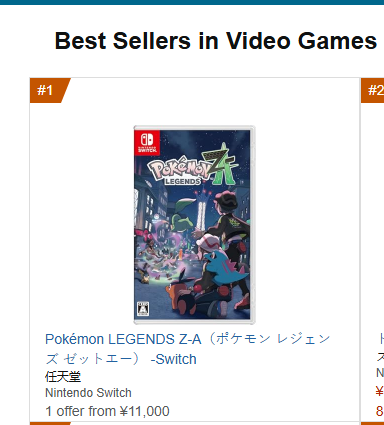
Task: Click the glowing Prism Tower on the cover
Action: (202, 207)
